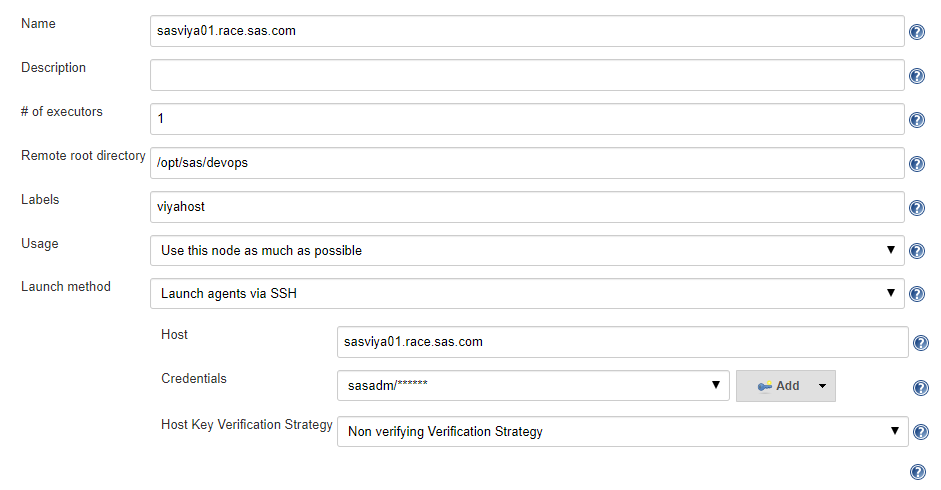This screenshot has width=941, height=490.
Task: Show help for the Usage dropdown
Action: (x=916, y=251)
